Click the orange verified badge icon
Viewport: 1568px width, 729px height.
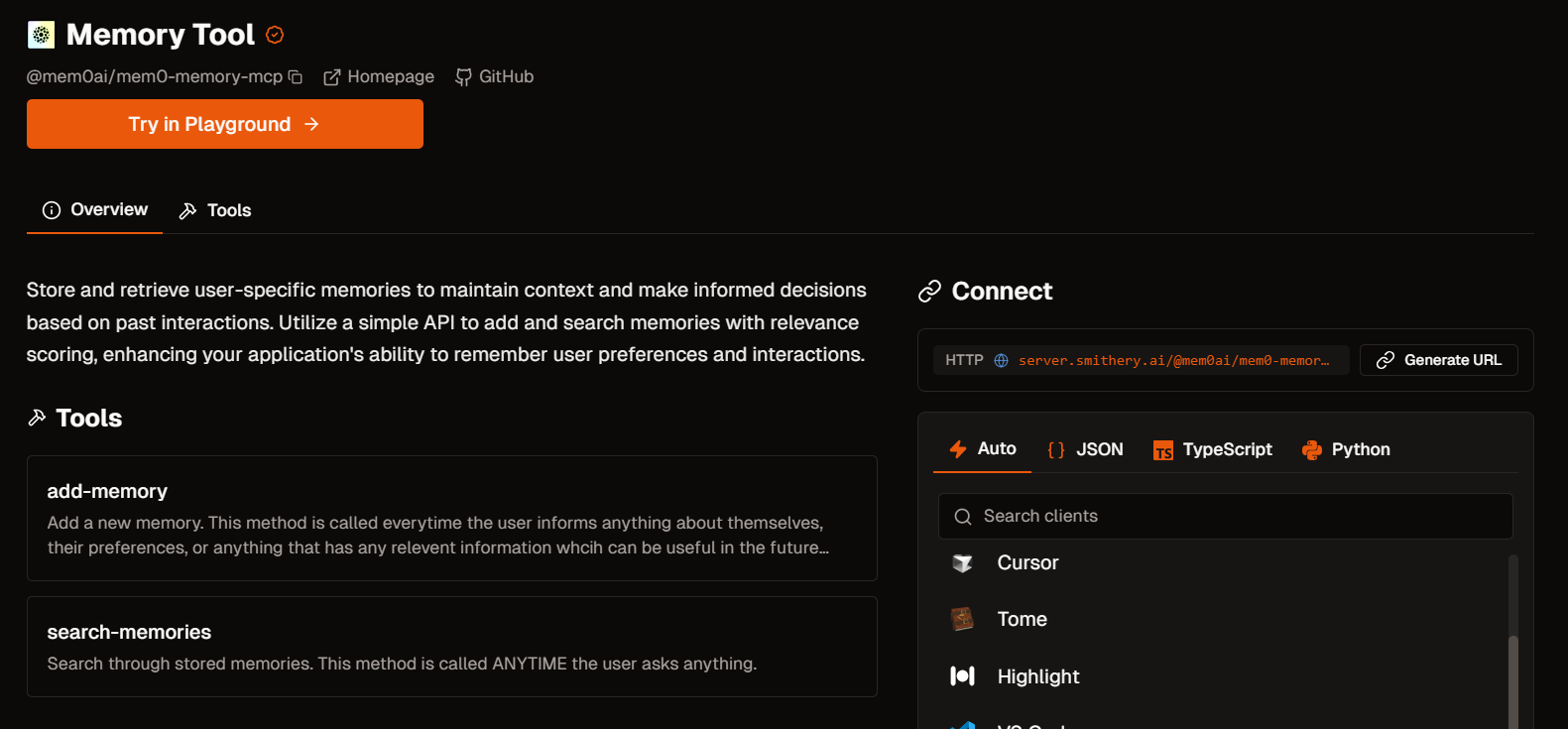[275, 35]
